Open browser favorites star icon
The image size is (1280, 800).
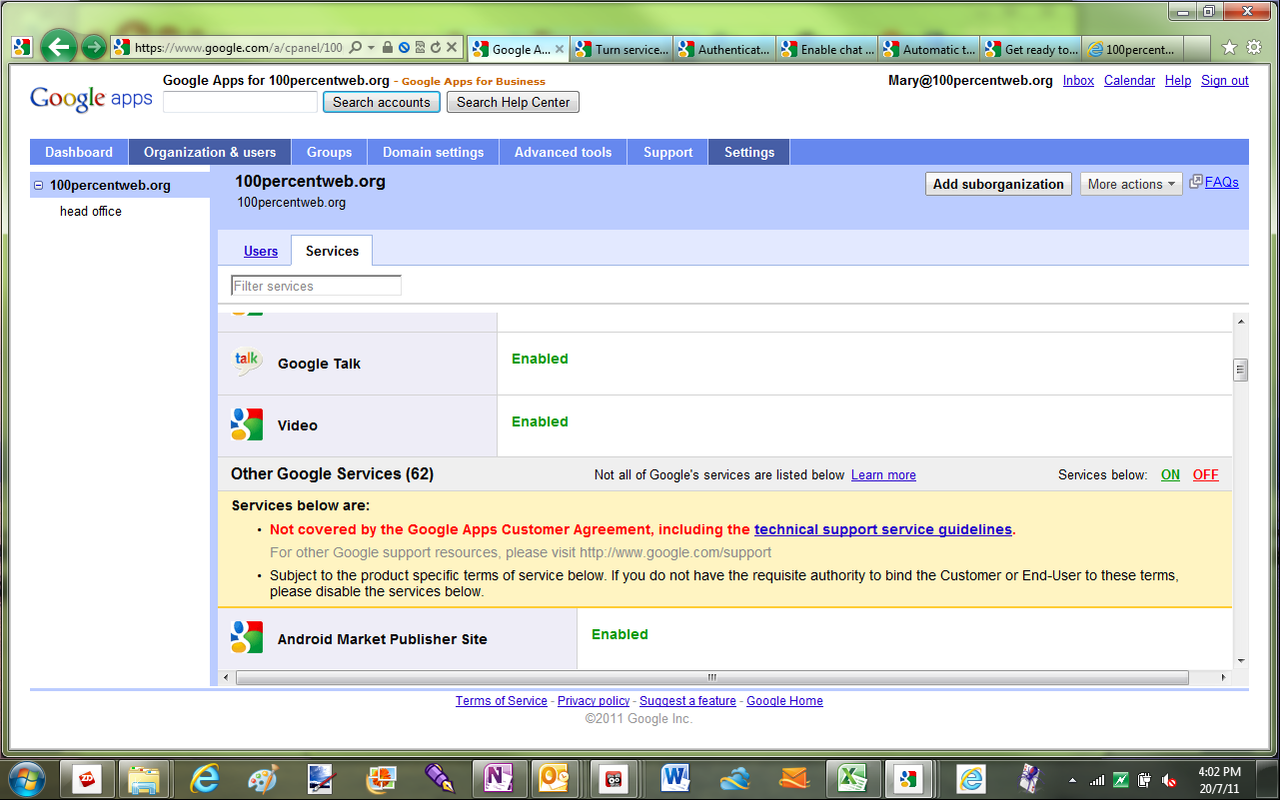point(1229,47)
